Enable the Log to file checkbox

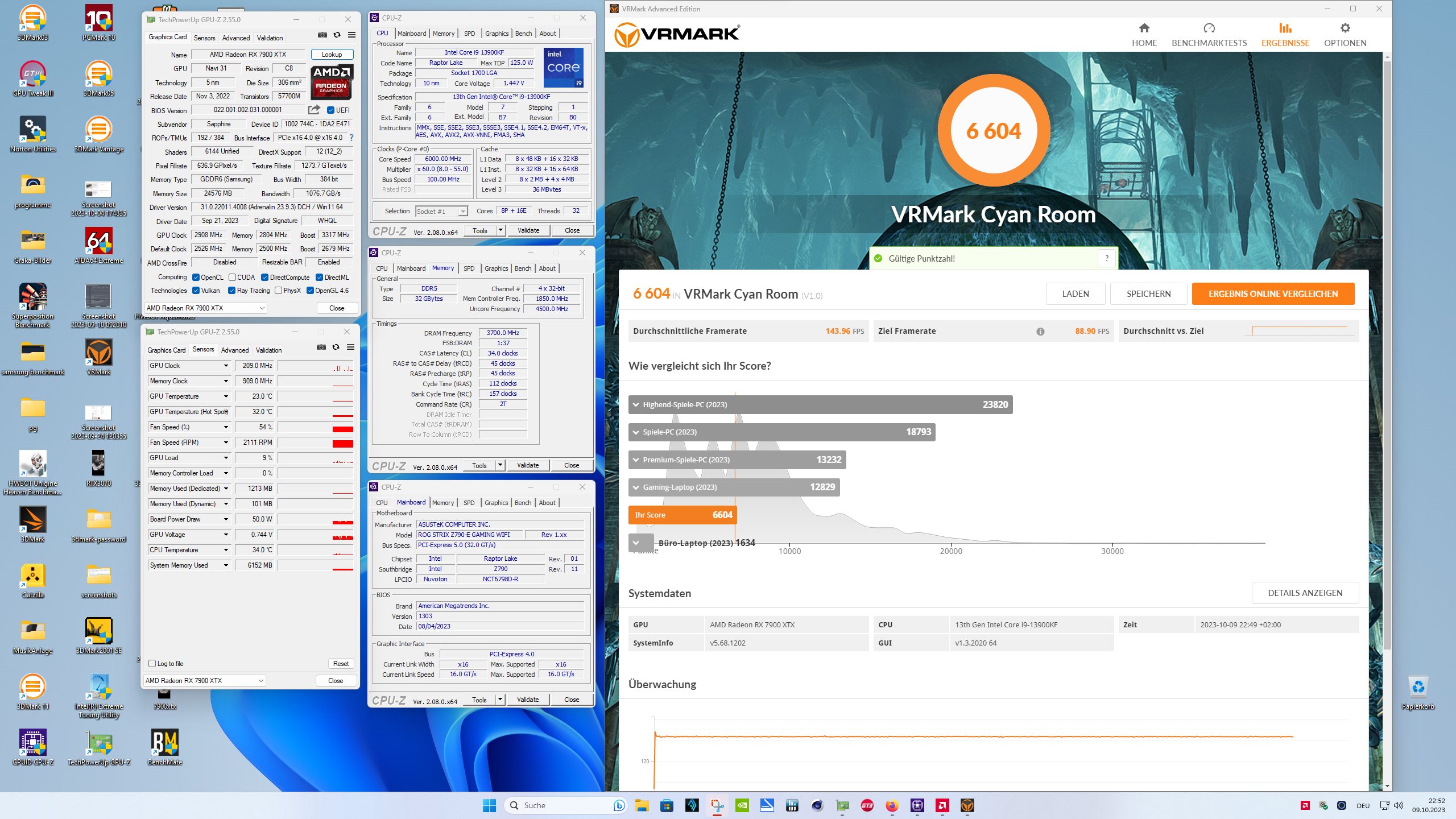point(152,664)
